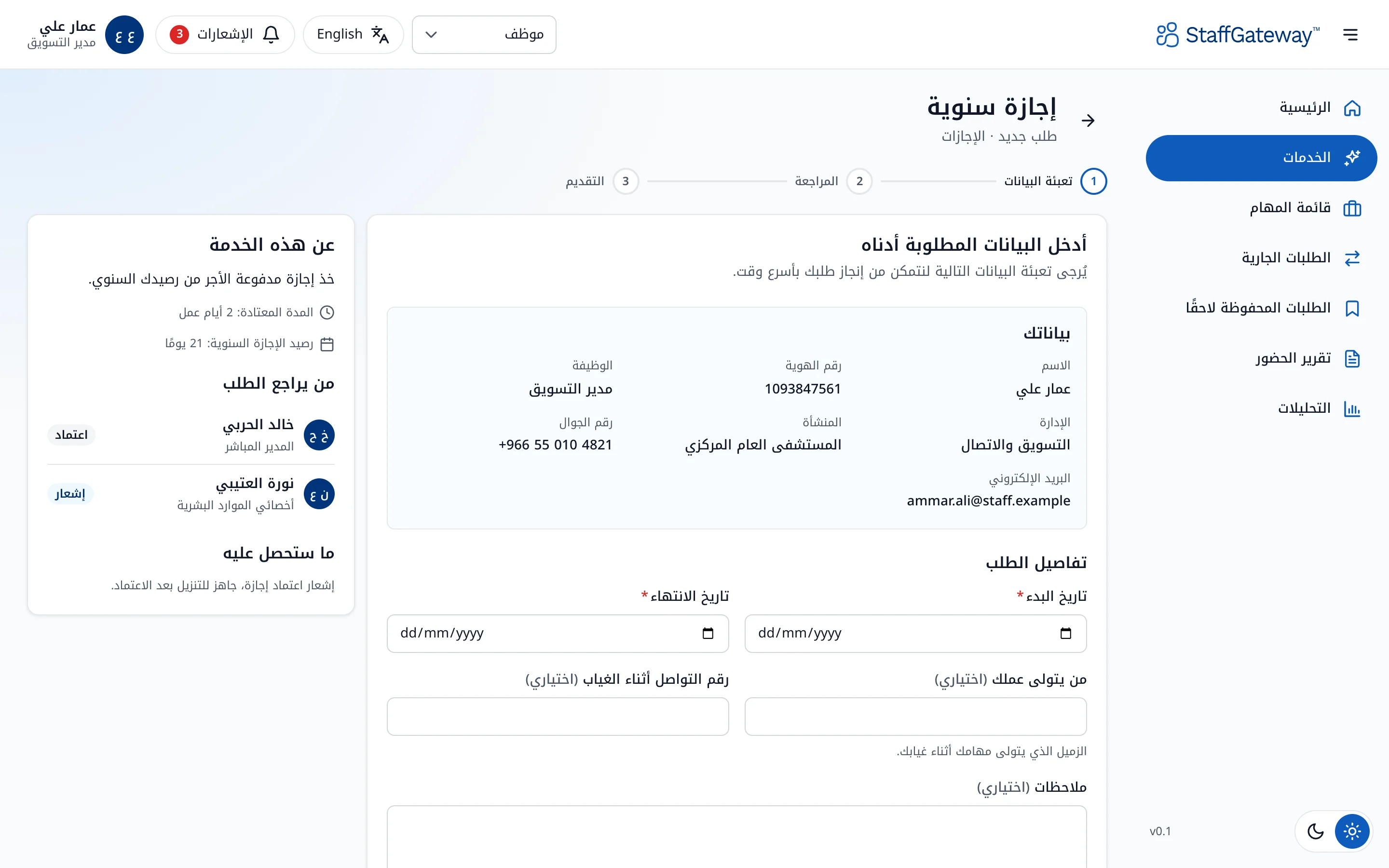Image resolution: width=1389 pixels, height=868 pixels.
Task: Click the email ammar.ali@staff.example
Action: point(988,501)
